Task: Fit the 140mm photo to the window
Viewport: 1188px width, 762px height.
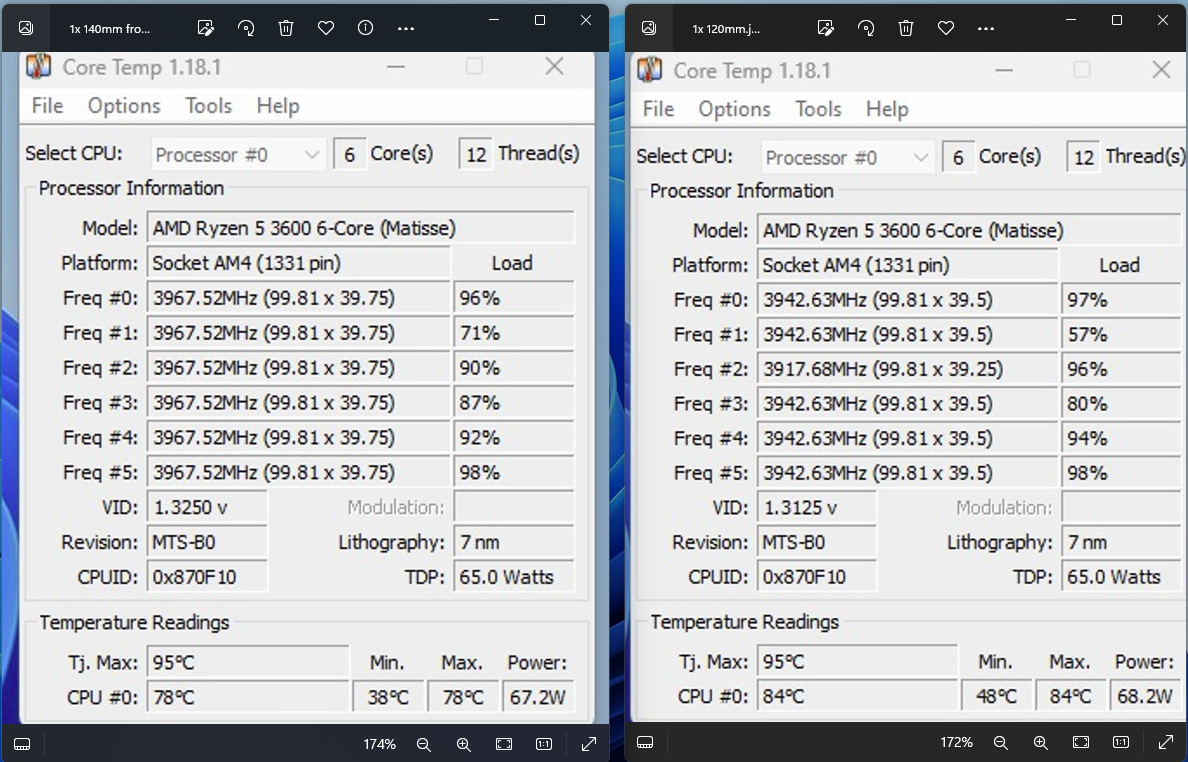Action: [504, 744]
